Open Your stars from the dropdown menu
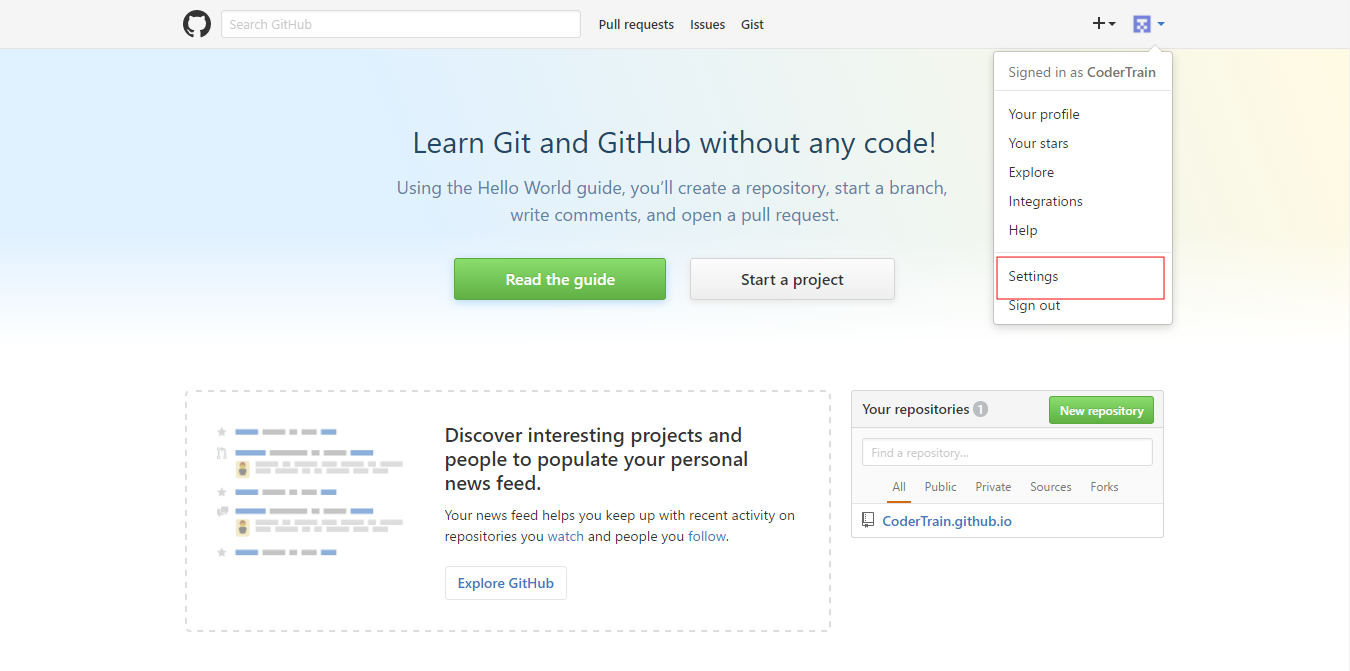1350x671 pixels. click(x=1038, y=143)
